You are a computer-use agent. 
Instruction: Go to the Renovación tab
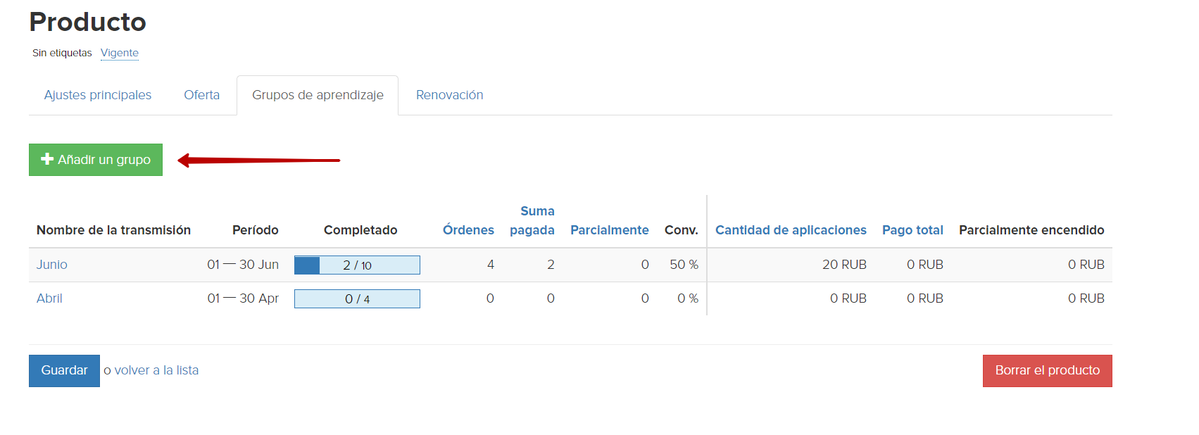click(x=449, y=95)
